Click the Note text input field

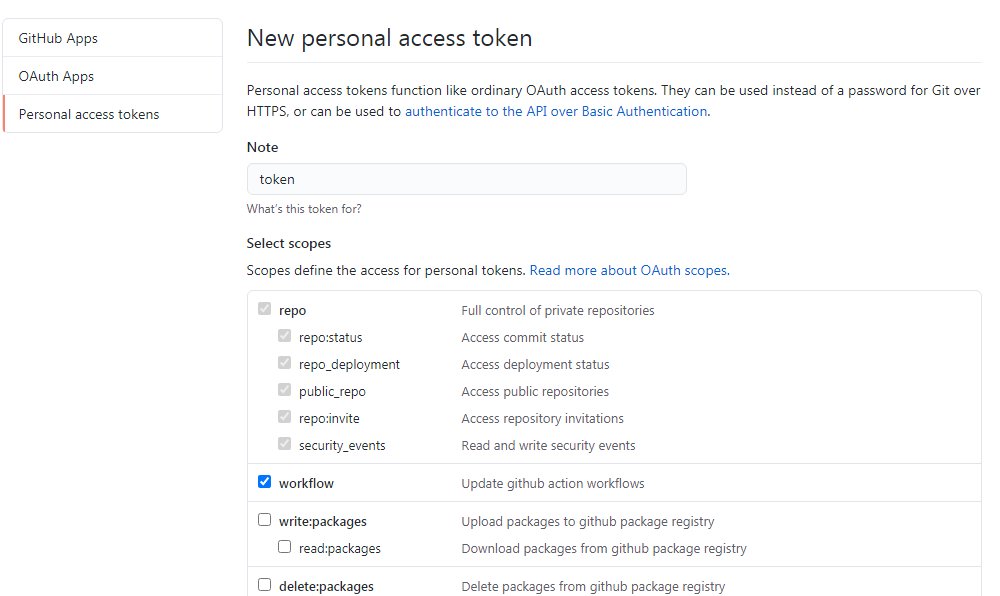(x=466, y=179)
